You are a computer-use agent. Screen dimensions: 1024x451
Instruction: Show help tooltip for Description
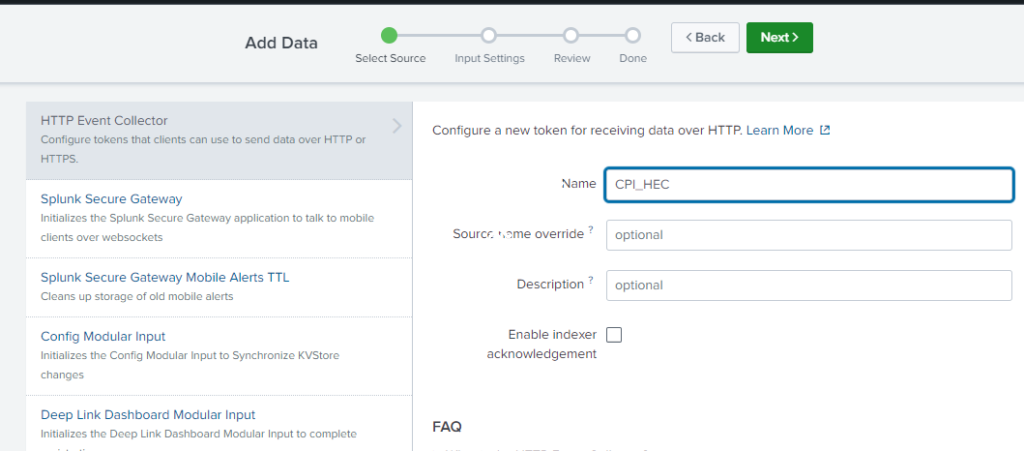(x=591, y=281)
